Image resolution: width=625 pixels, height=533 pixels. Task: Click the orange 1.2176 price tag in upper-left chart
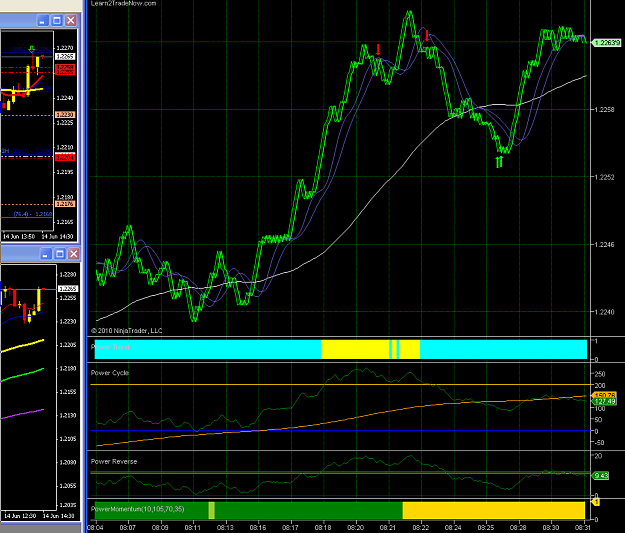65,204
